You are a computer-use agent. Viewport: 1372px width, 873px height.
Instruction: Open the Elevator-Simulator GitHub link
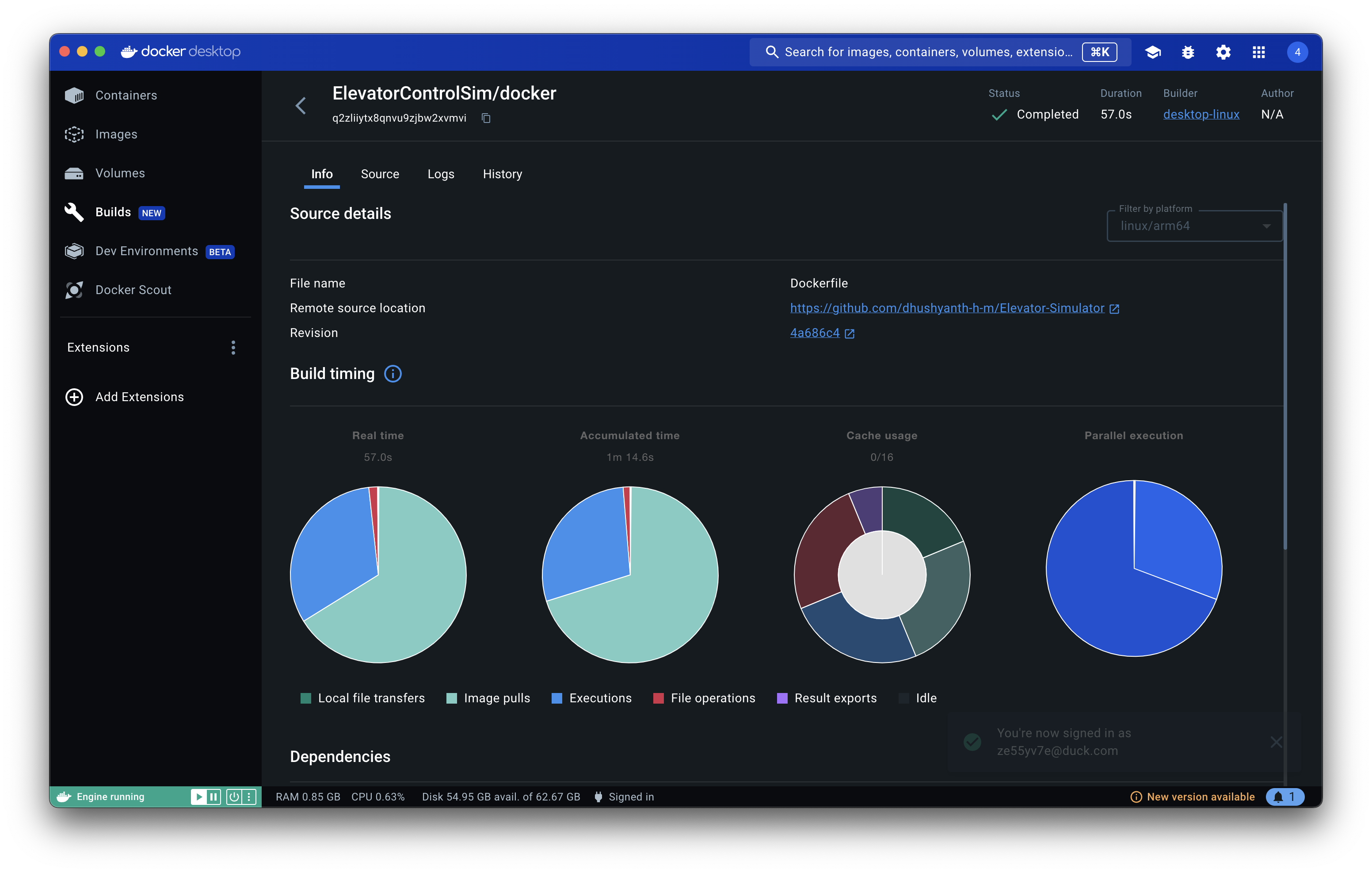(x=947, y=308)
